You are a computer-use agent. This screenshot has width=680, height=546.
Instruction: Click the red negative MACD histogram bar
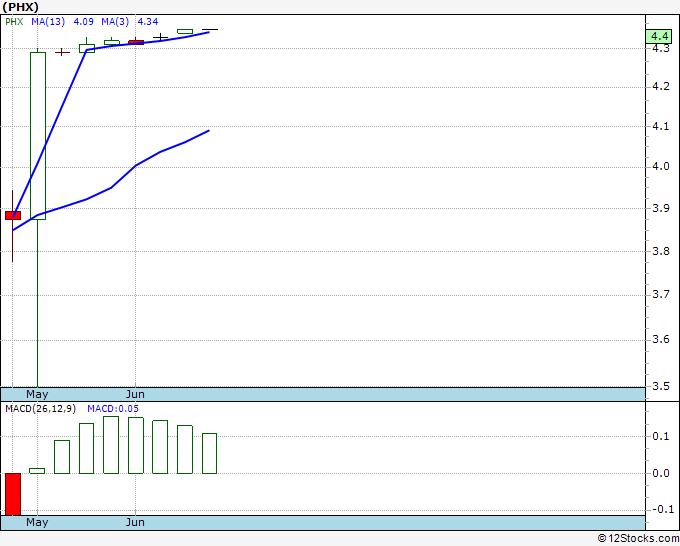pos(13,494)
